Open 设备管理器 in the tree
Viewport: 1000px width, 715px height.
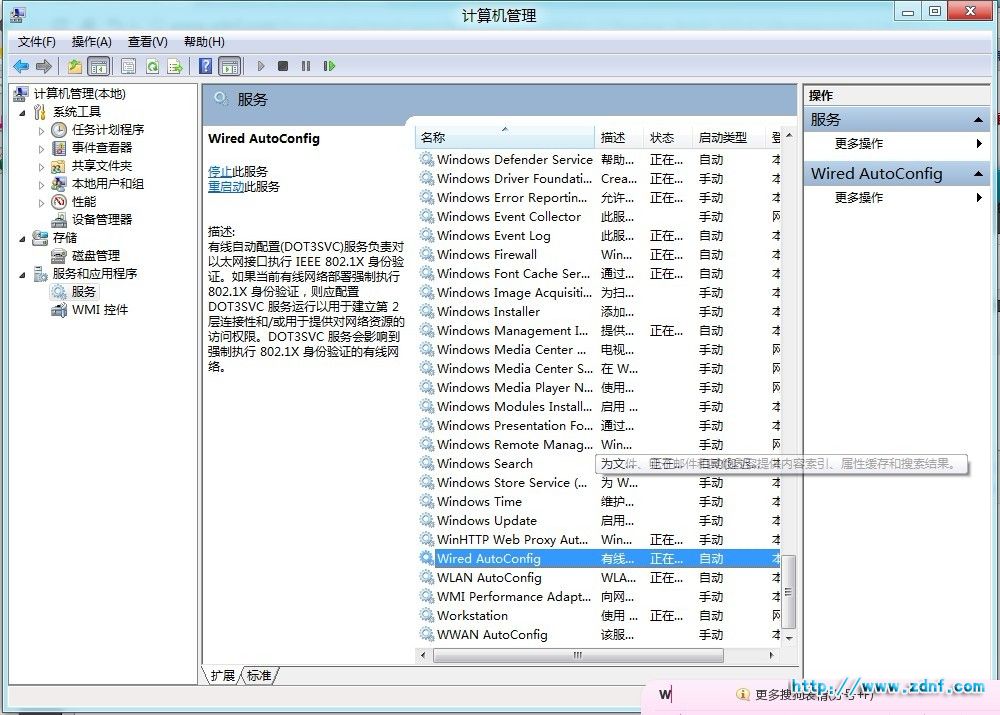tap(102, 219)
